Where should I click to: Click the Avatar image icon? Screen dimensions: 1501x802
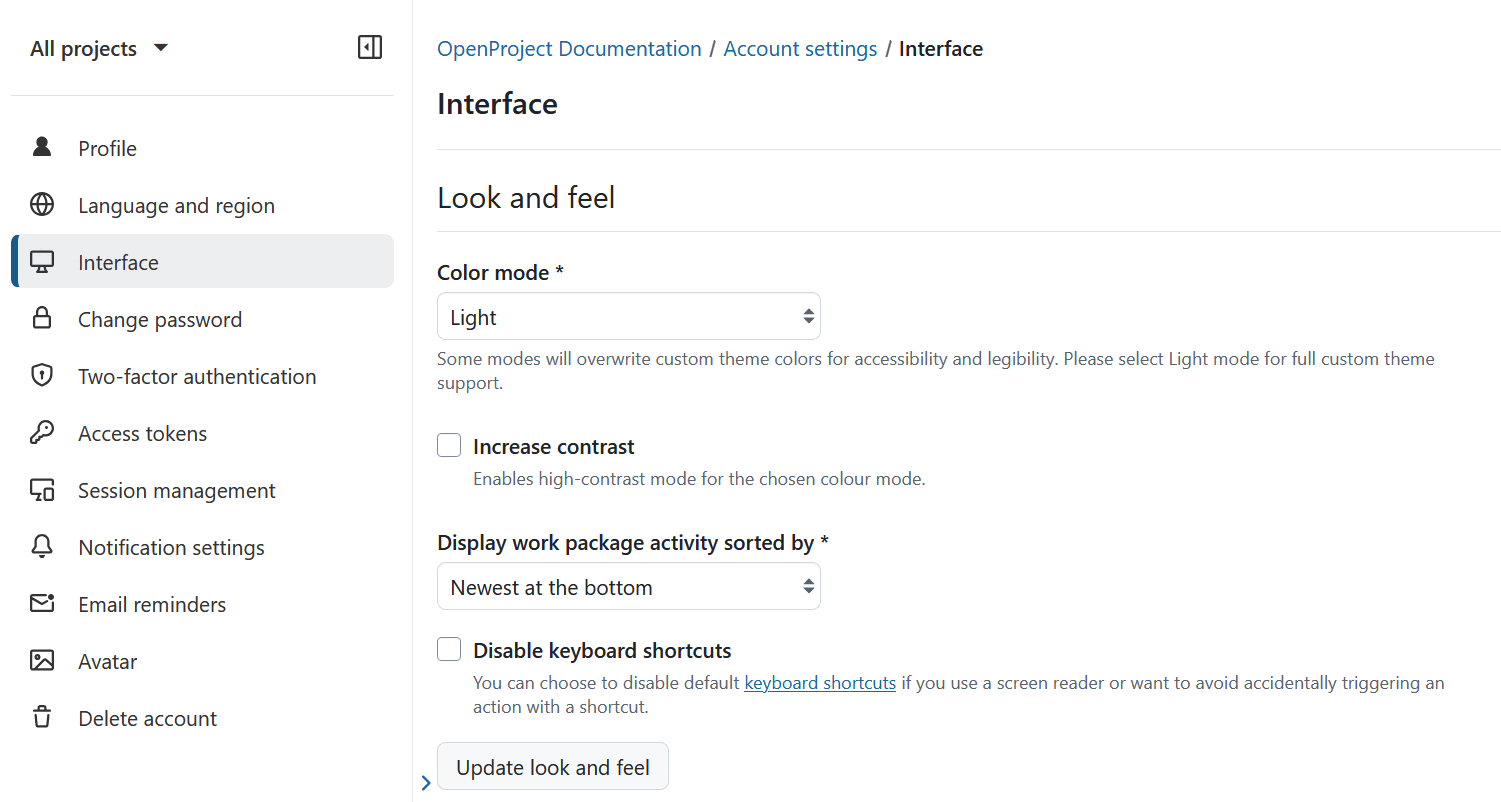pos(42,661)
